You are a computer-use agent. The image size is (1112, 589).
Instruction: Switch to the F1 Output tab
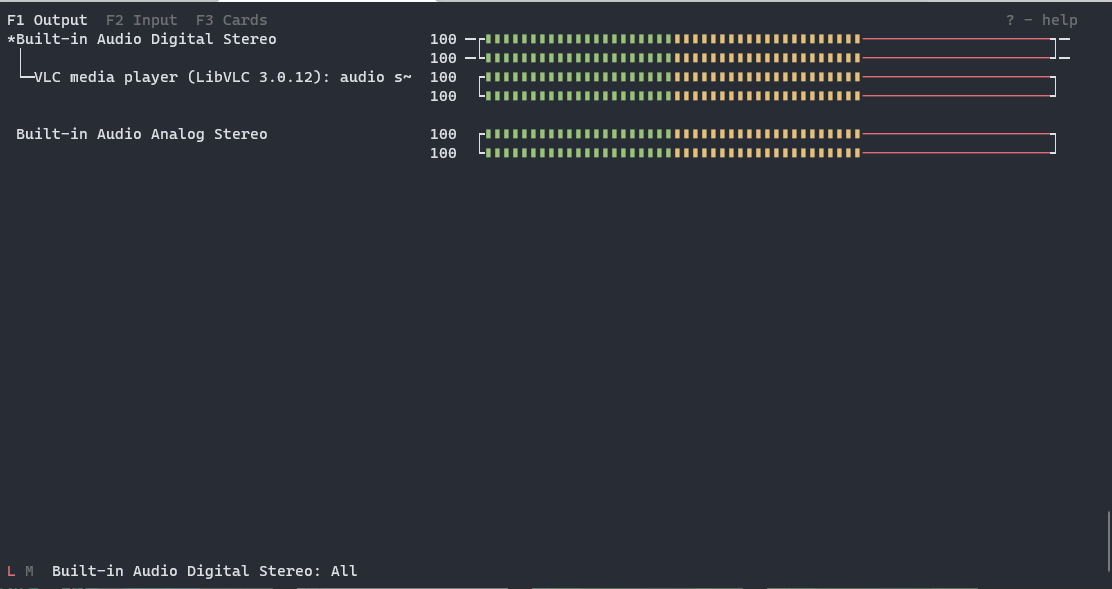(47, 20)
